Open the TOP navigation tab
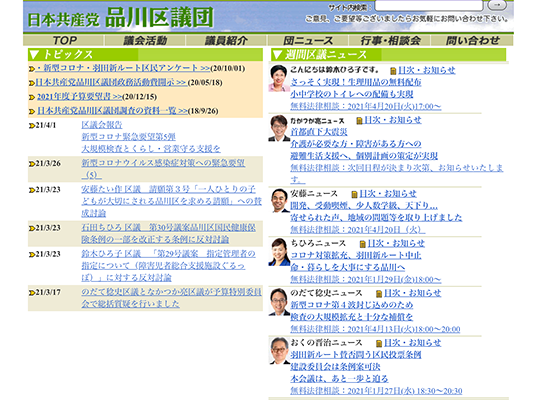Screen dimensions: 540x400 pyautogui.click(x=64, y=40)
